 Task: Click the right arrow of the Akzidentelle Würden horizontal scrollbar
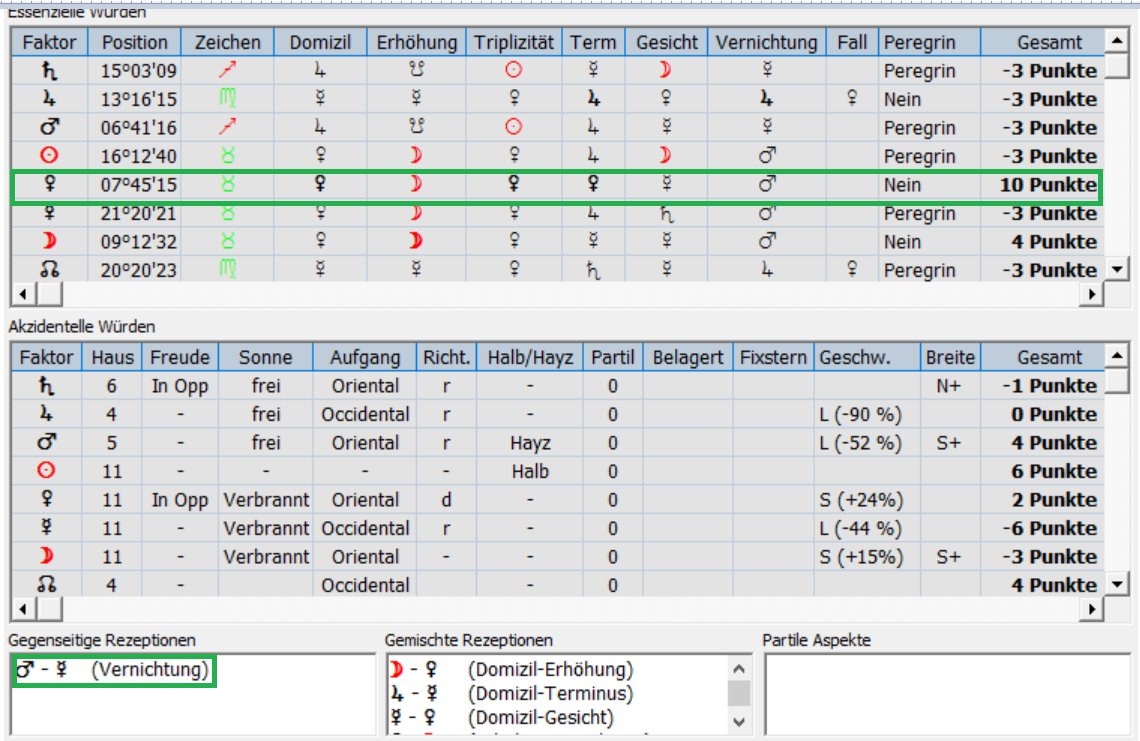[1093, 609]
